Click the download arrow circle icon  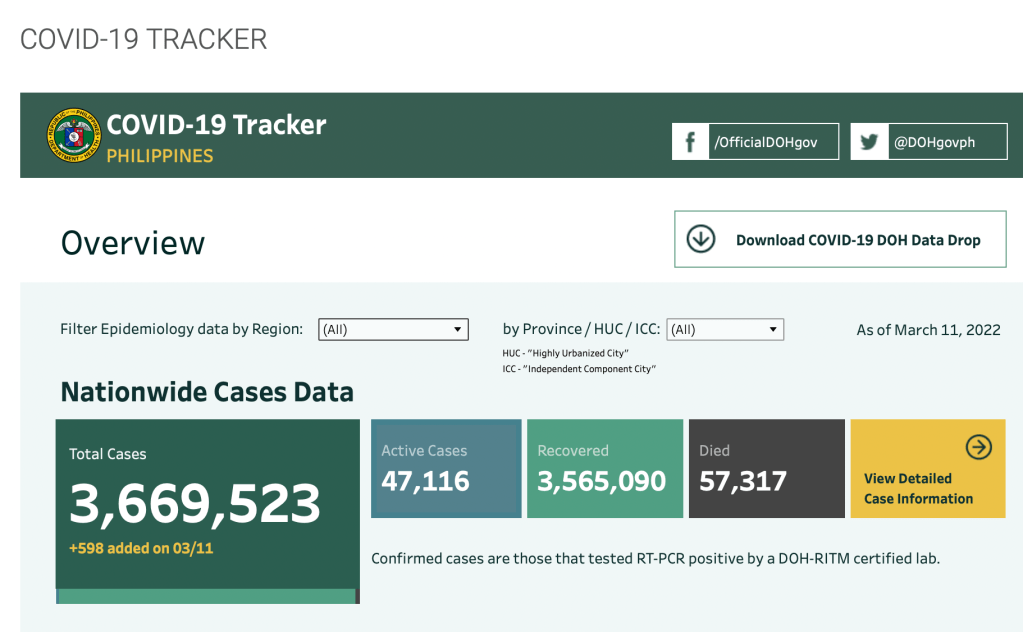pos(701,239)
